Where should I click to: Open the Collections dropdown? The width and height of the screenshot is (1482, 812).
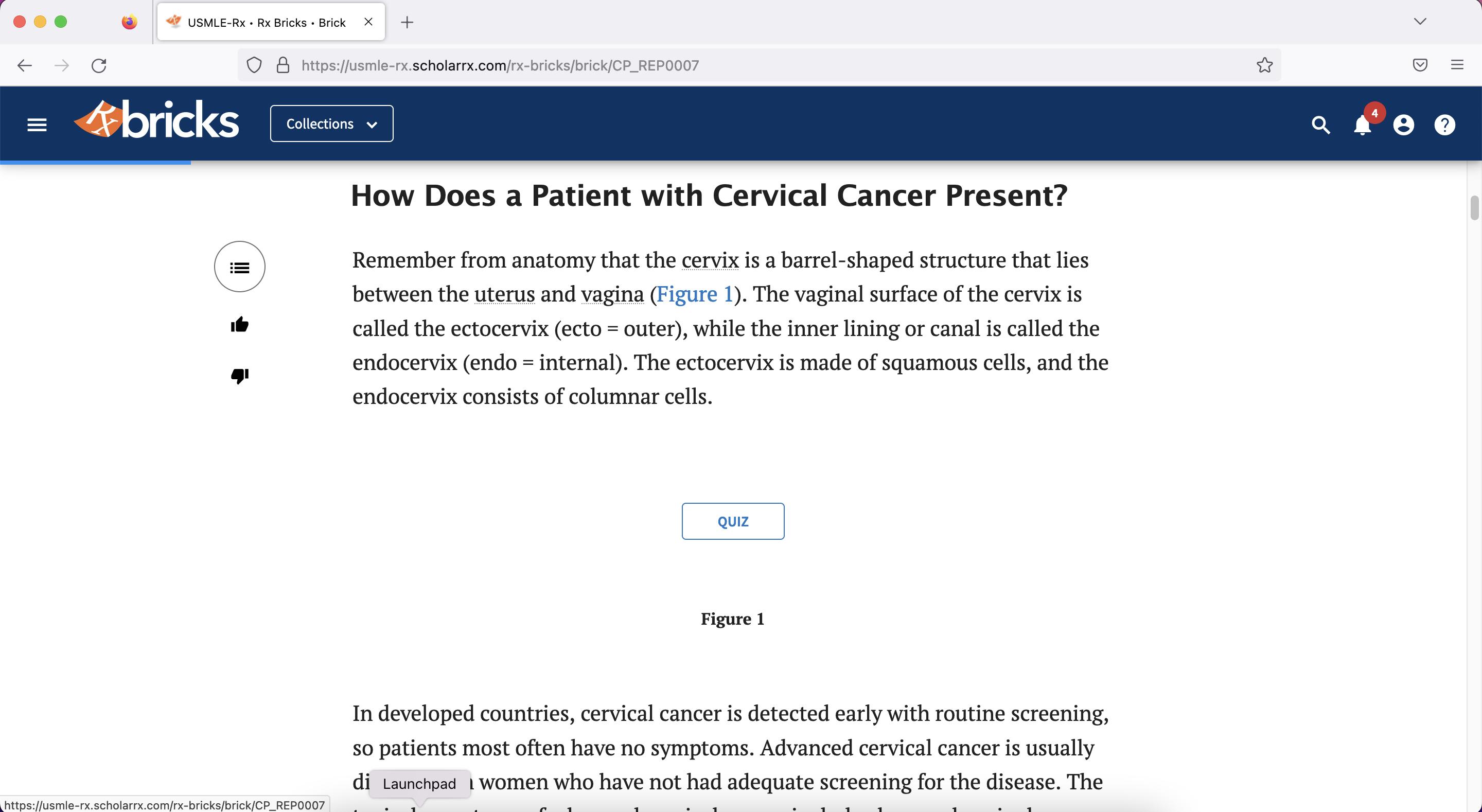click(331, 123)
